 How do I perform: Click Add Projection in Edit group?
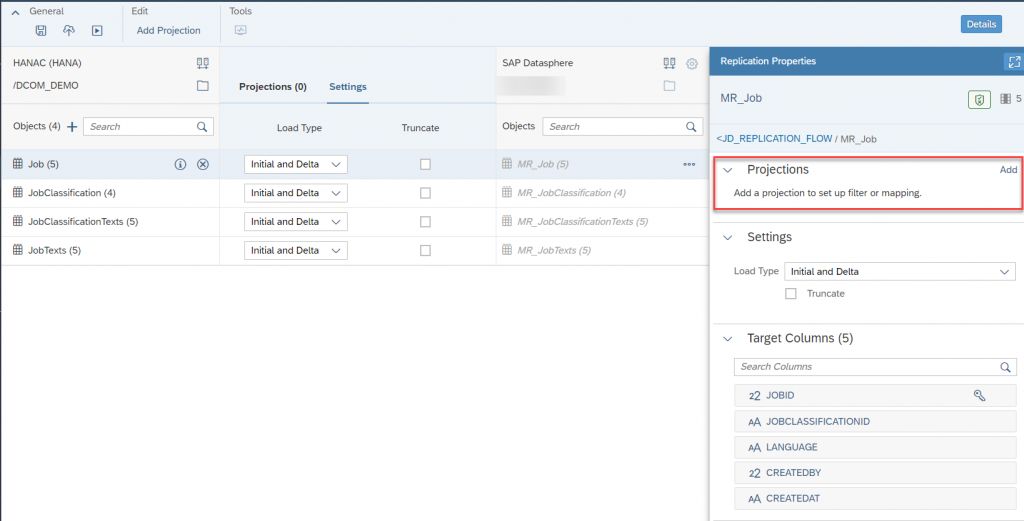(x=168, y=31)
